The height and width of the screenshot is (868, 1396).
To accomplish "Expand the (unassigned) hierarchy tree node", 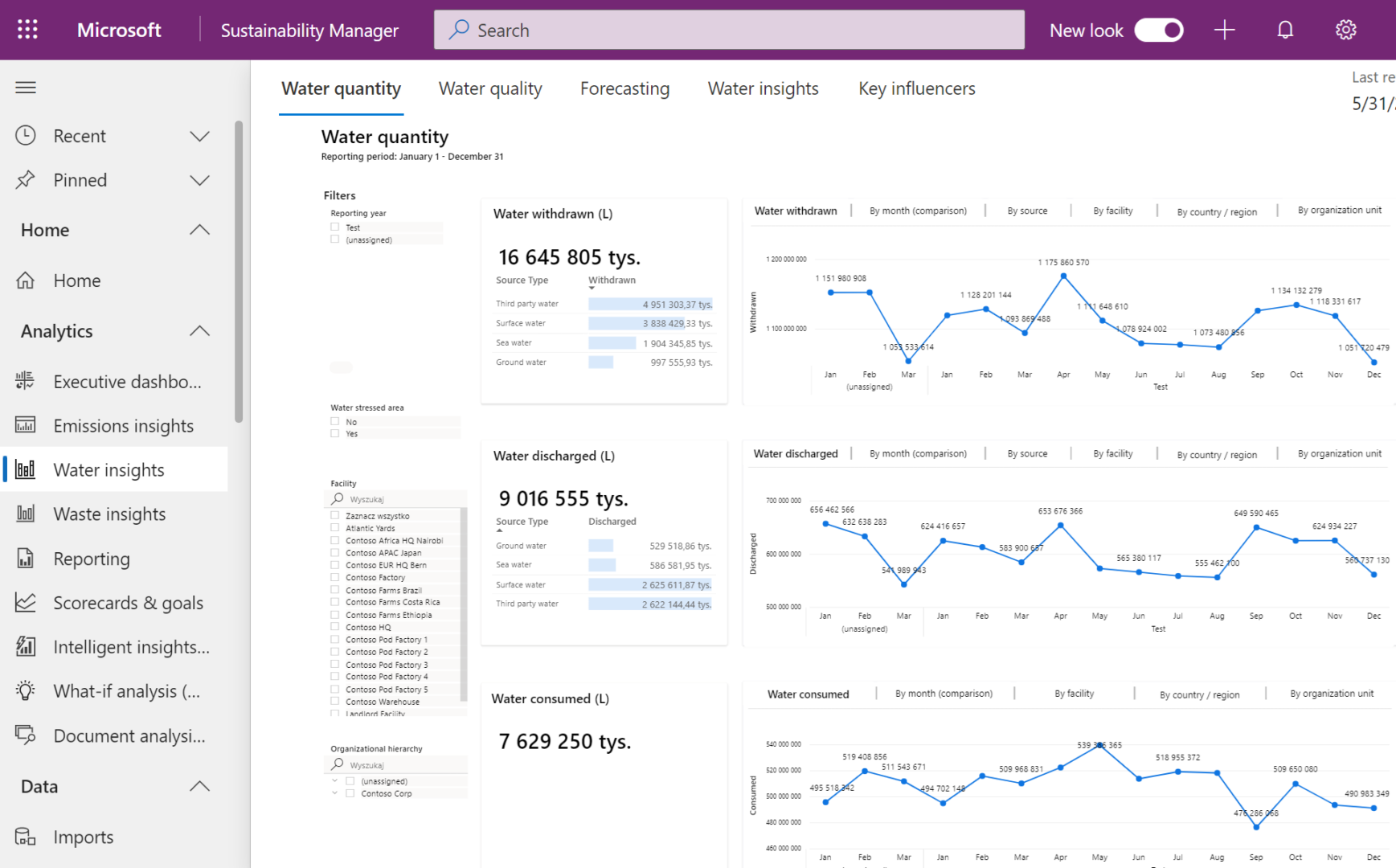I will click(335, 780).
